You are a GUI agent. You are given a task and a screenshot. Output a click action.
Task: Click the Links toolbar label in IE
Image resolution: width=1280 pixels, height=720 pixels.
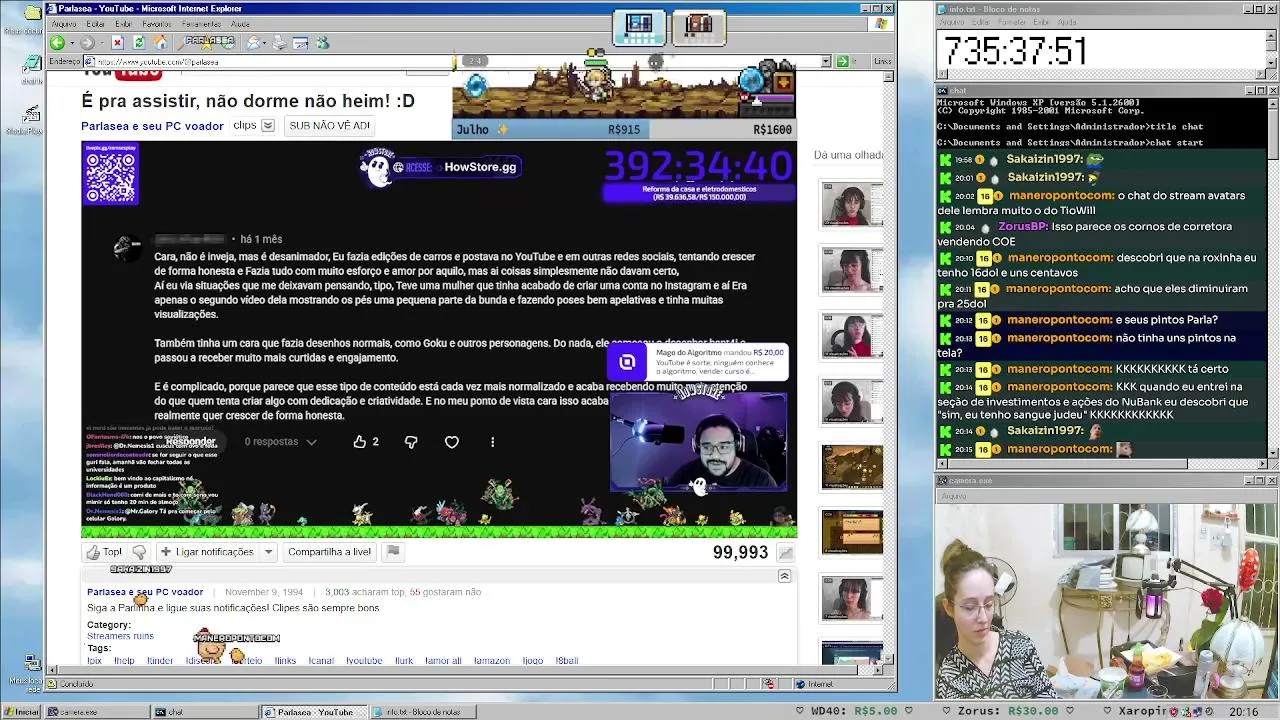(x=882, y=61)
